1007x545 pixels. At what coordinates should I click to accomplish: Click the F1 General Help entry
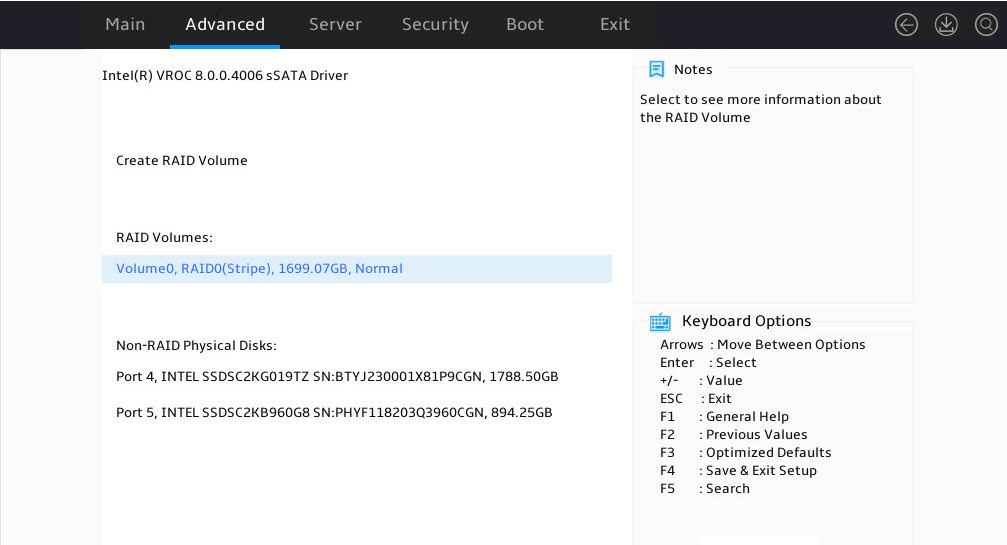[x=724, y=417]
